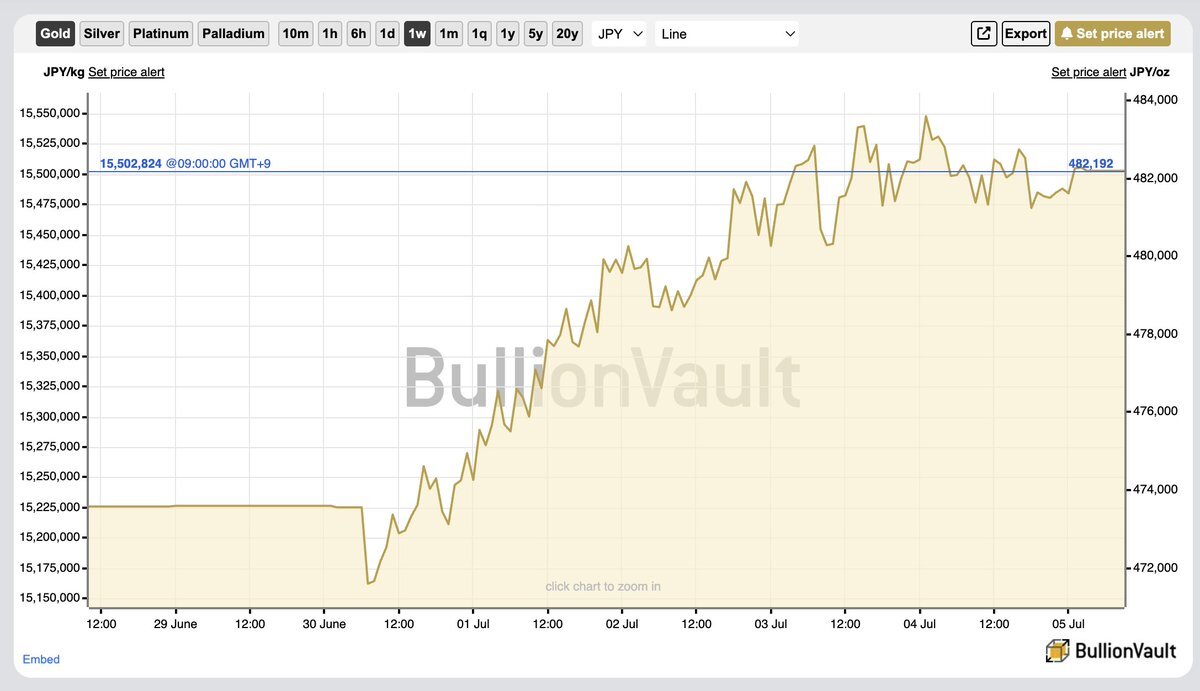
Task: Click the current price label 482,192
Action: click(x=1091, y=163)
